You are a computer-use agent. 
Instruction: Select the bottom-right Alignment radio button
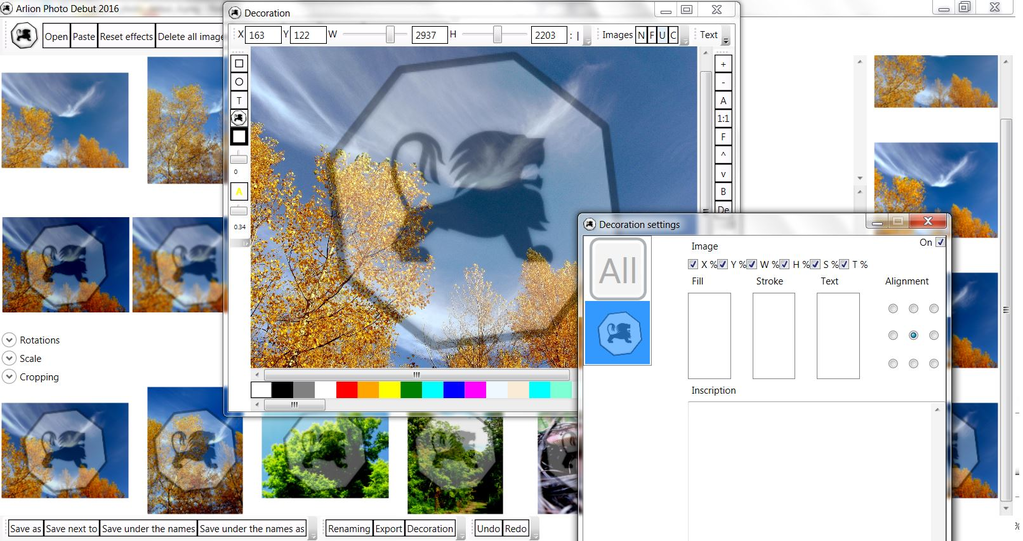[934, 363]
